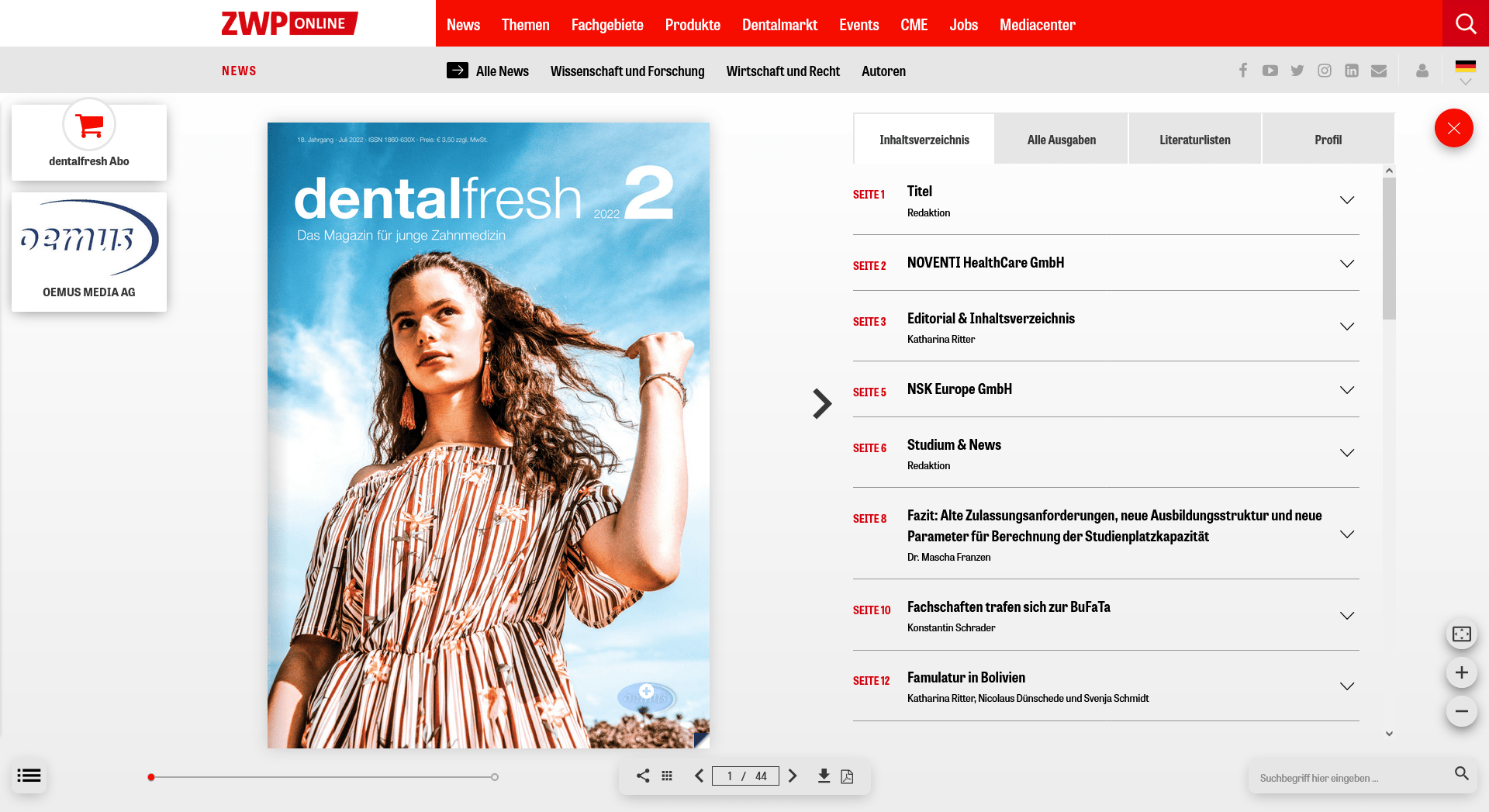Image resolution: width=1489 pixels, height=812 pixels.
Task: Download the issue via download icon
Action: click(824, 776)
